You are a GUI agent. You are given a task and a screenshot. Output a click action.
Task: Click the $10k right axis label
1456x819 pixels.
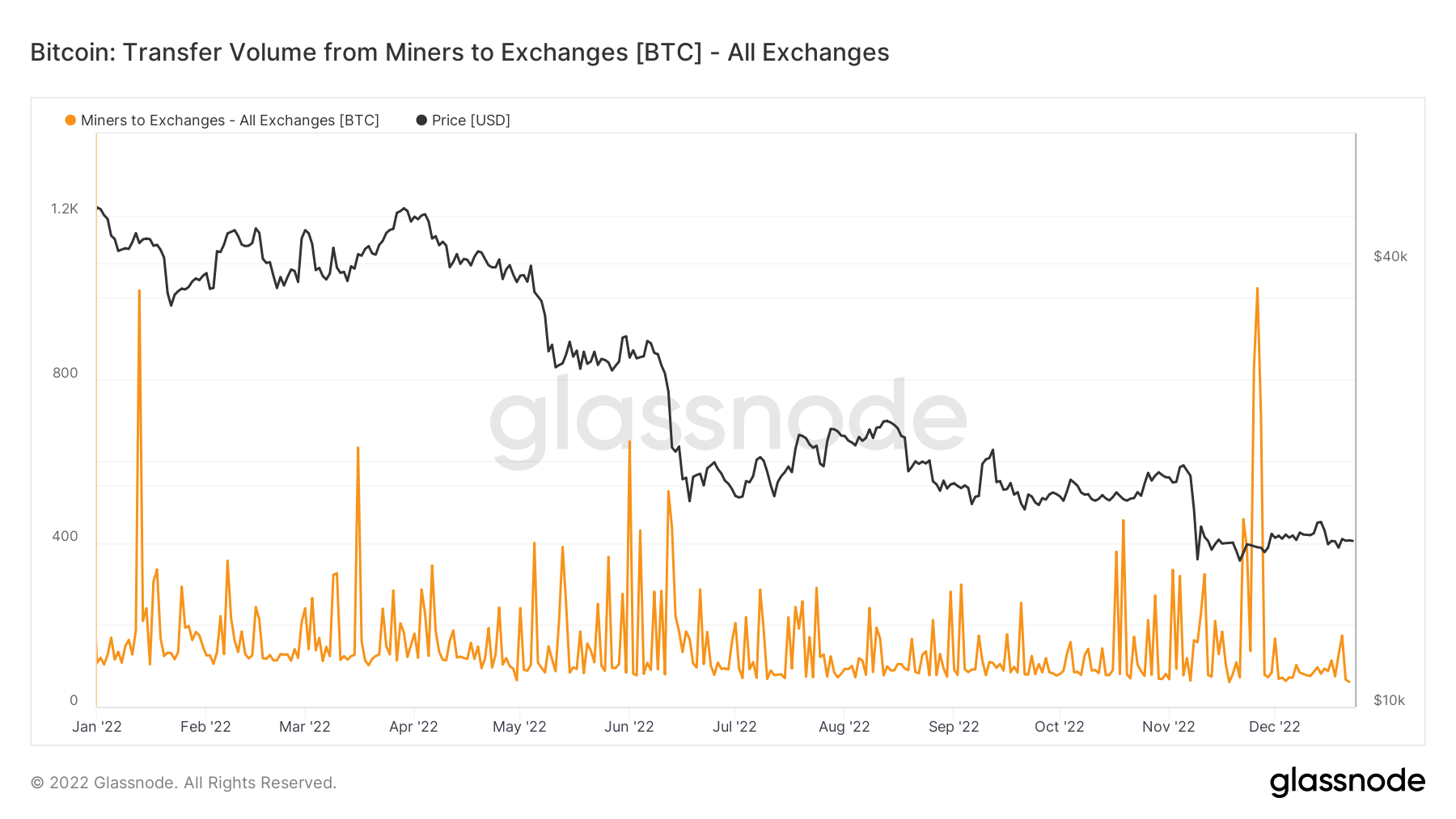[1389, 701]
